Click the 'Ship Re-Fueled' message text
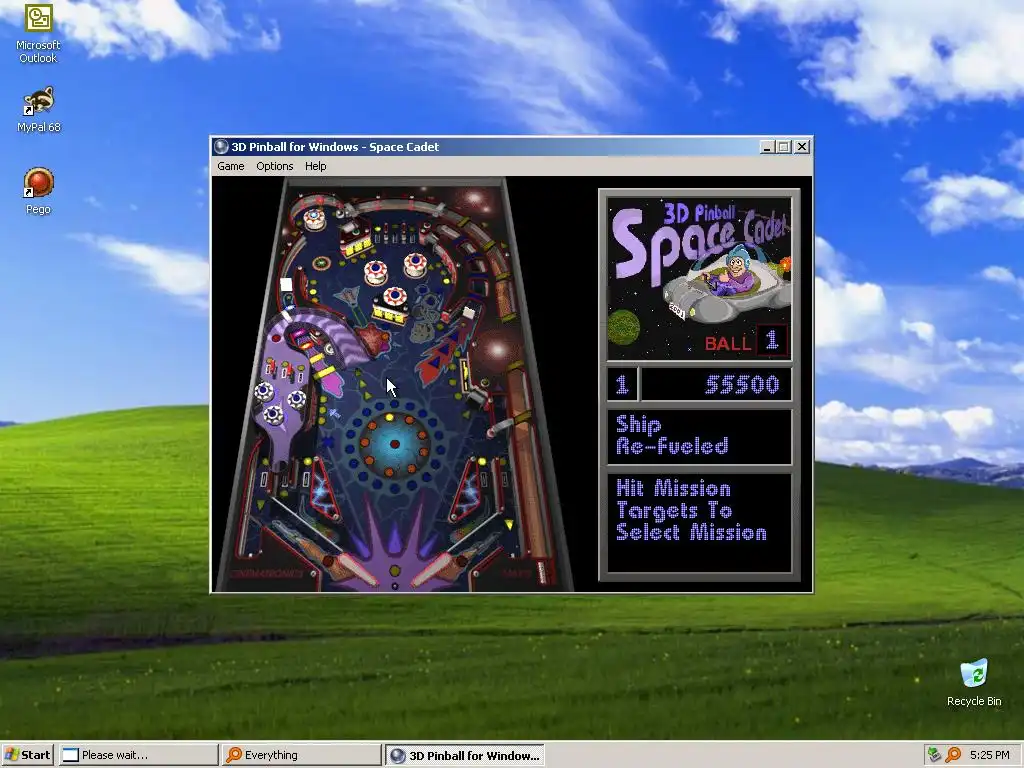Viewport: 1024px width, 768px height. point(672,435)
